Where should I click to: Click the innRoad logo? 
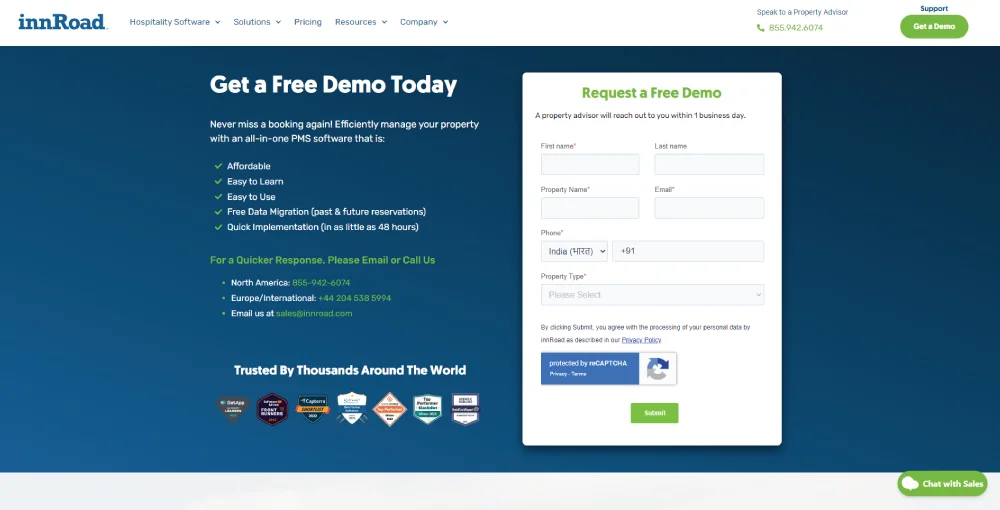[63, 22]
